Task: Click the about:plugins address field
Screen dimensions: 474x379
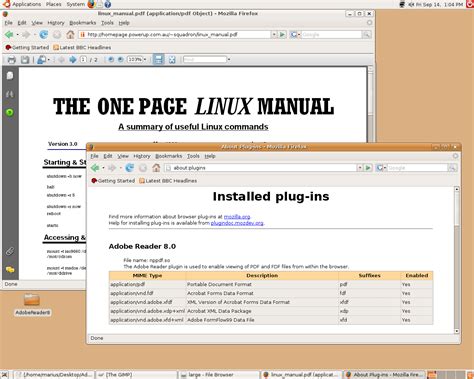Action: pos(260,168)
